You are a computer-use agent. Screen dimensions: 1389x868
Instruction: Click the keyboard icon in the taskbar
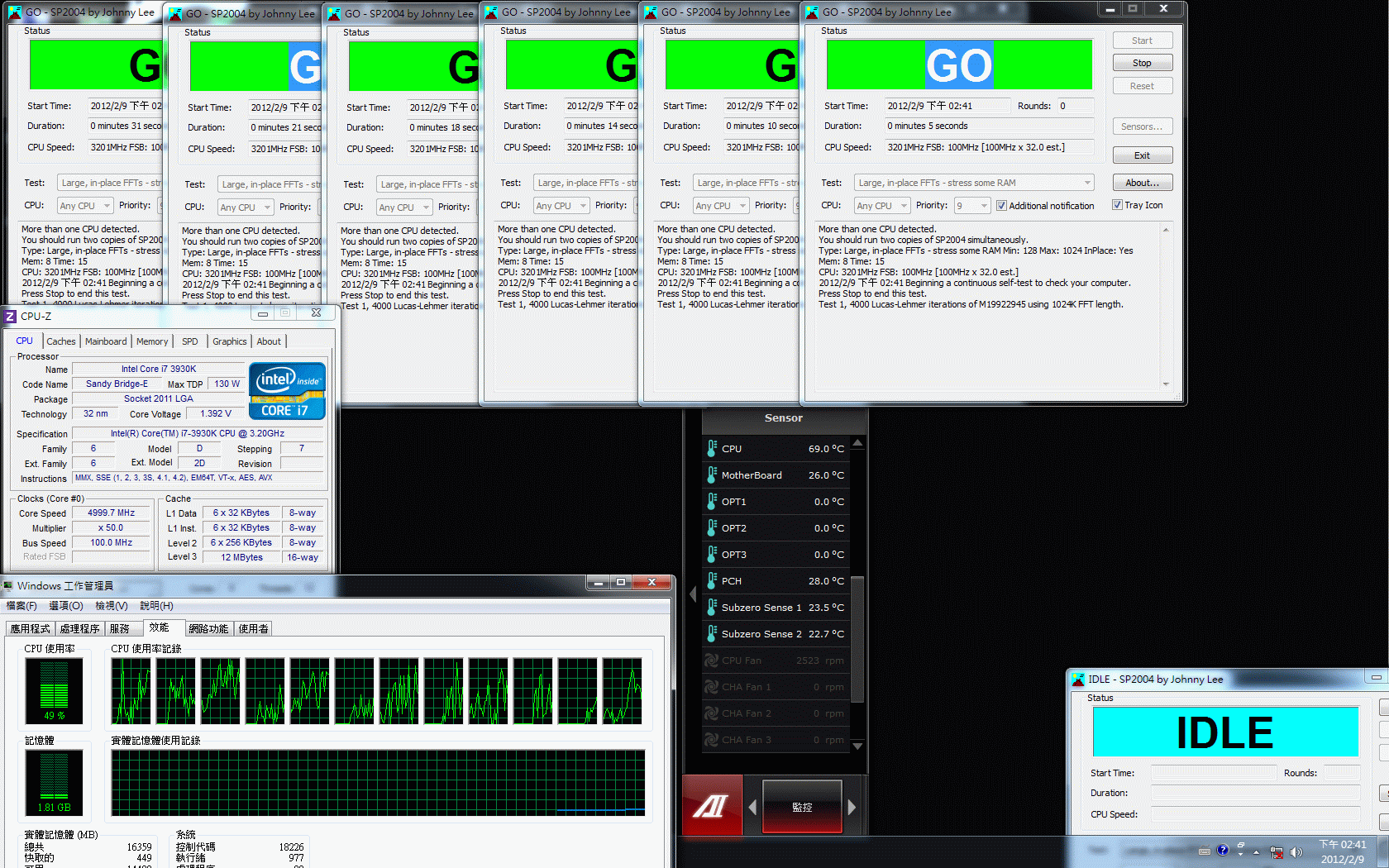click(x=1205, y=851)
